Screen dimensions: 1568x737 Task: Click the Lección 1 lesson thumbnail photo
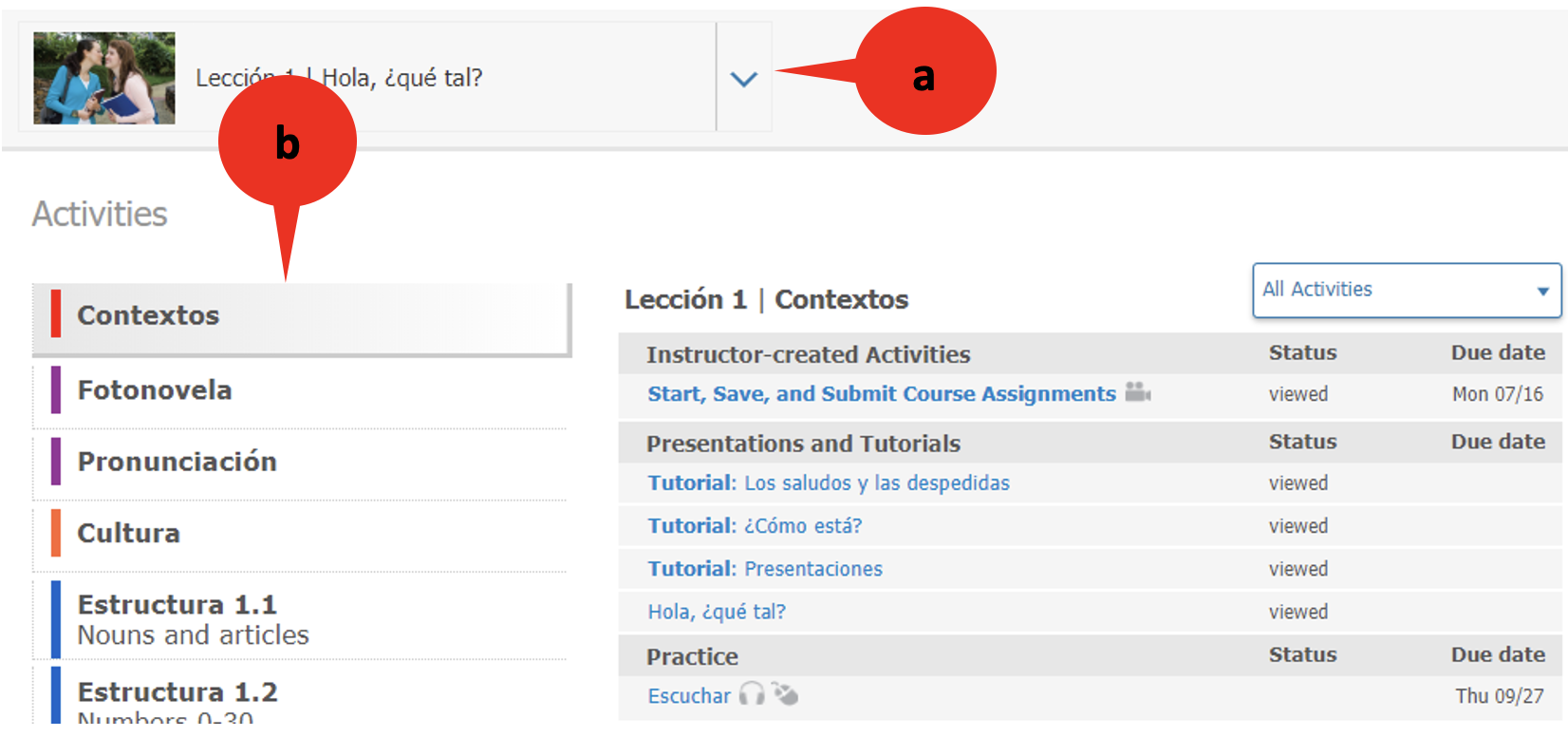click(x=104, y=78)
